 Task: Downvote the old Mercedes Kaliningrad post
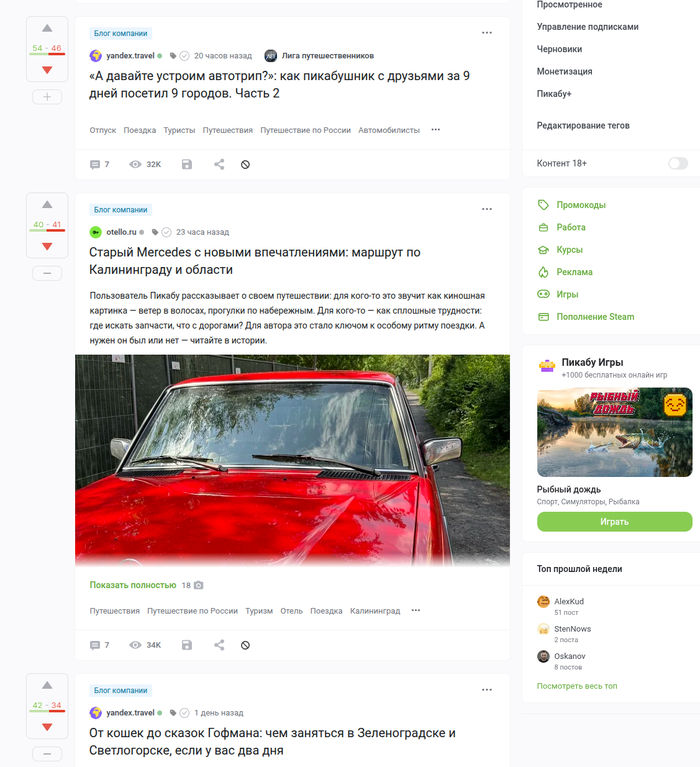tap(47, 246)
